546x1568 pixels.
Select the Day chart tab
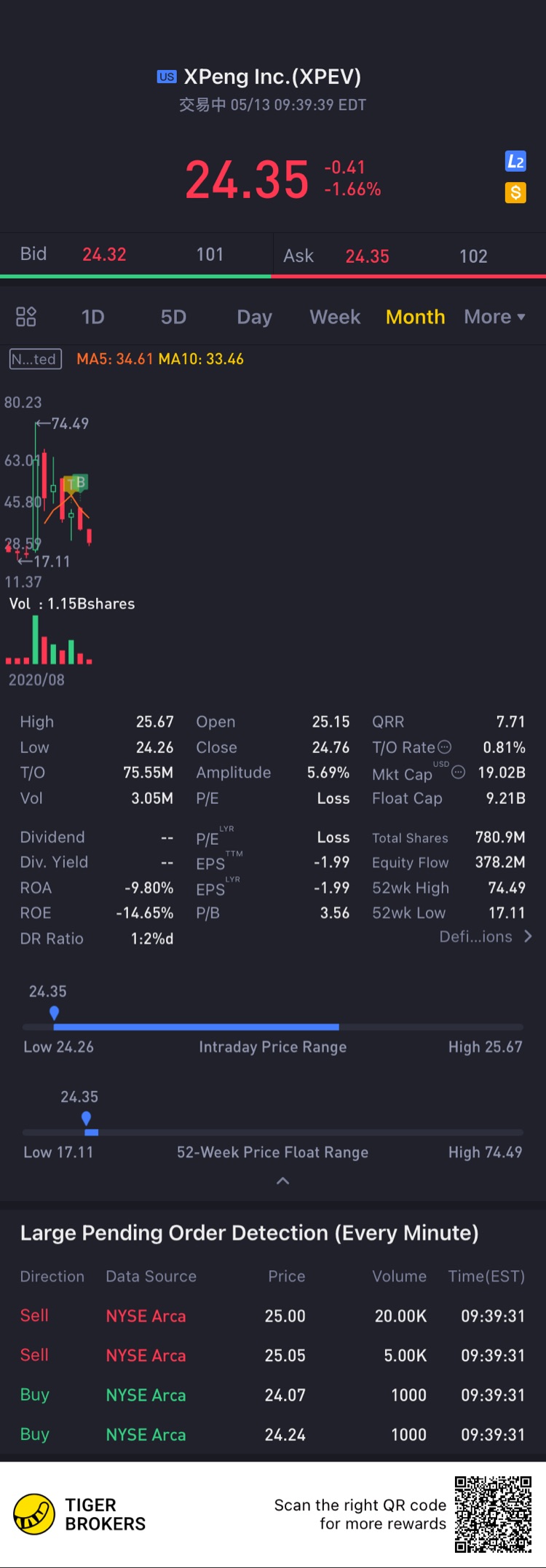254,317
